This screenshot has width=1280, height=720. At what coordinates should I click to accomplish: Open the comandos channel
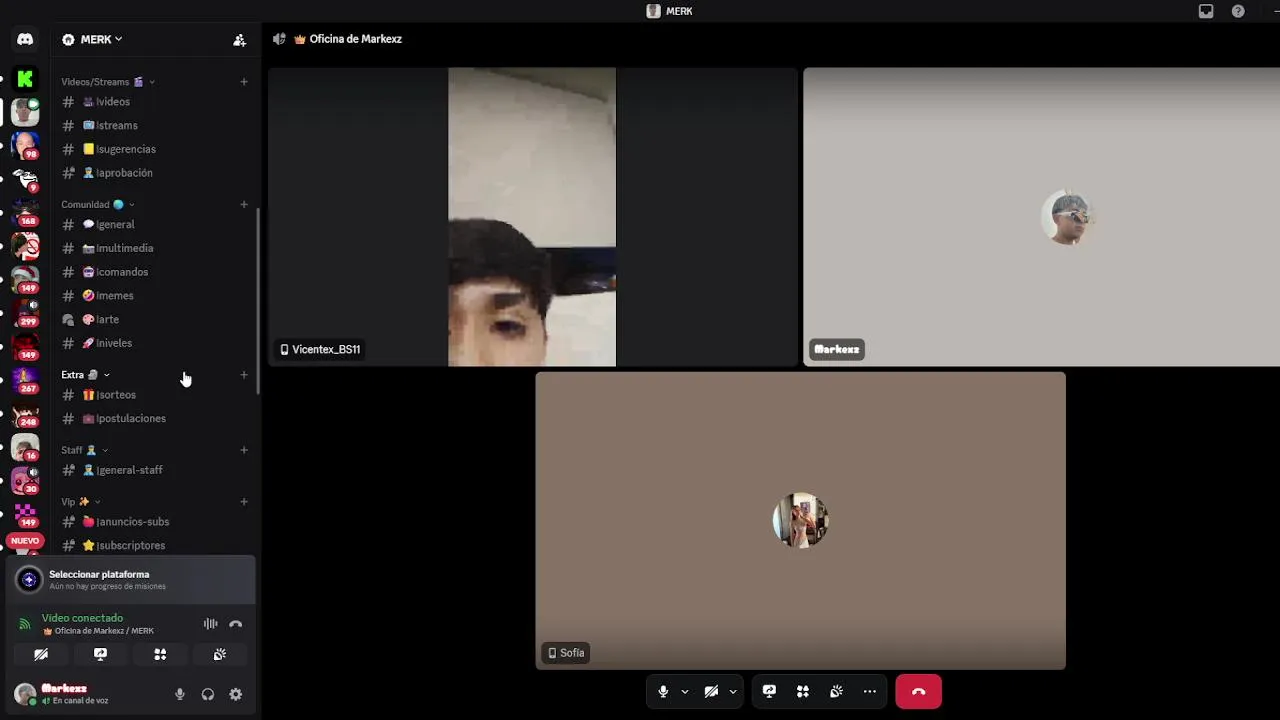[155, 272]
